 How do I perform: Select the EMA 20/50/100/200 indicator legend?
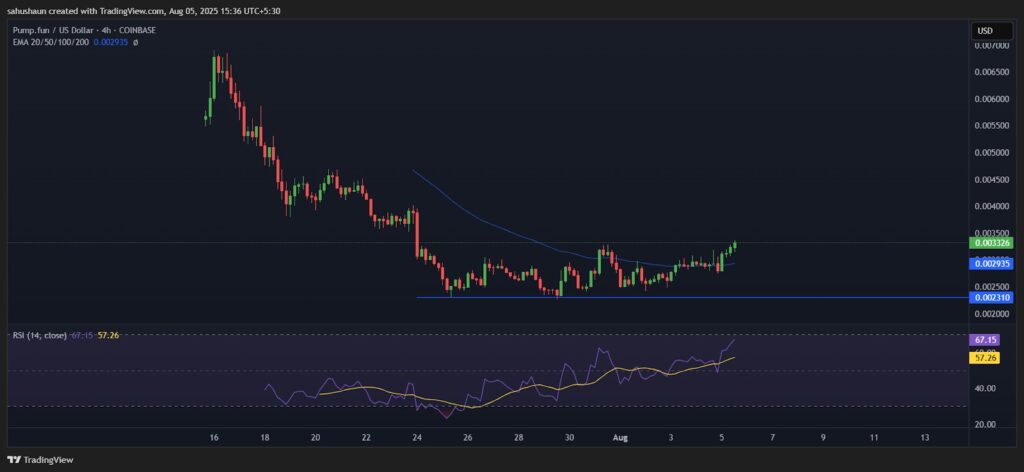(x=49, y=43)
